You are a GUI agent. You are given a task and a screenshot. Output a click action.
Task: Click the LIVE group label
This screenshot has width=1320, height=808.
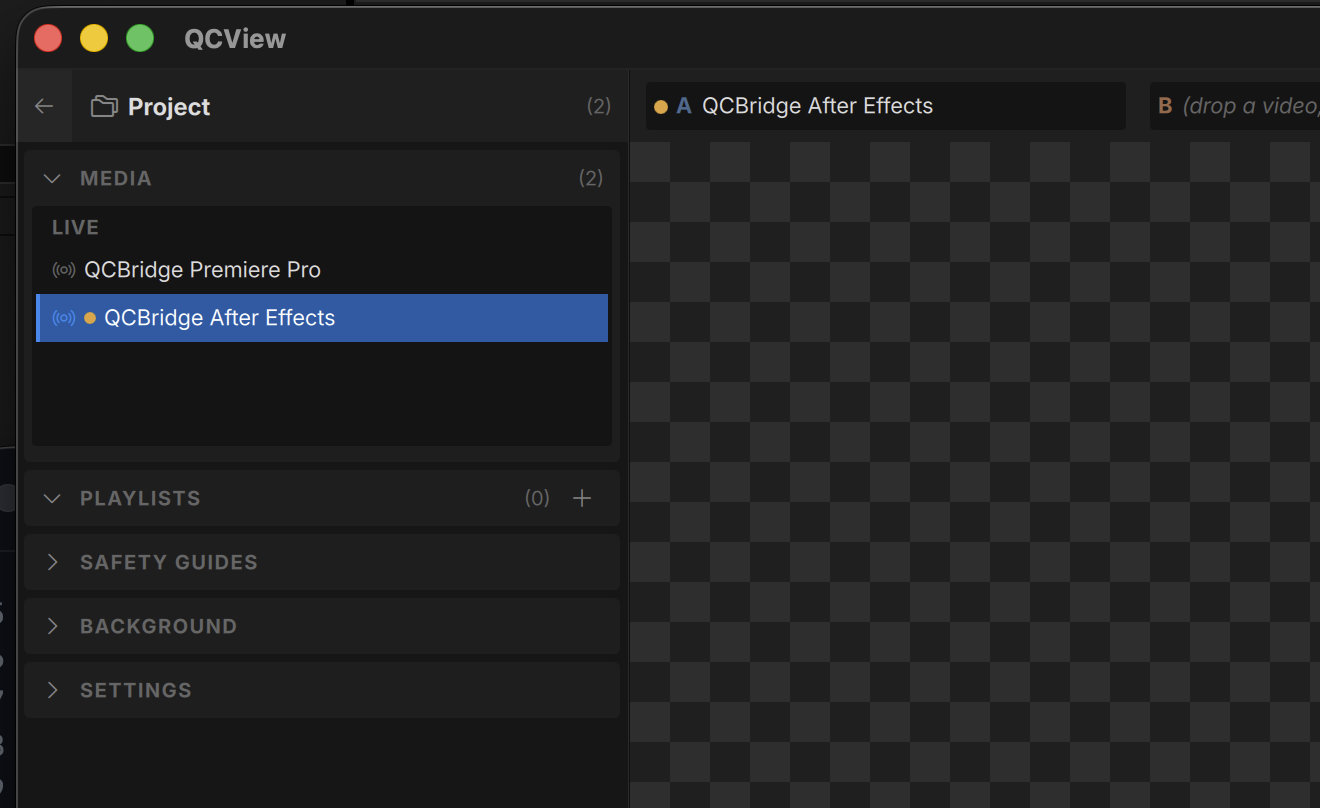coord(76,228)
